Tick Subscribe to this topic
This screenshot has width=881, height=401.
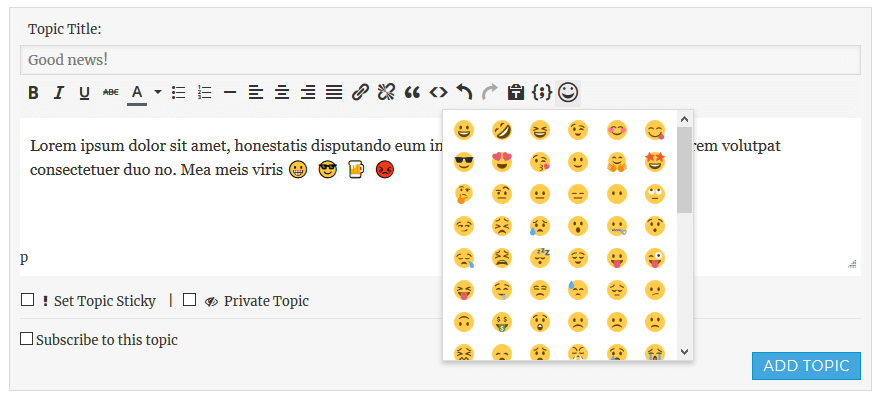27,339
